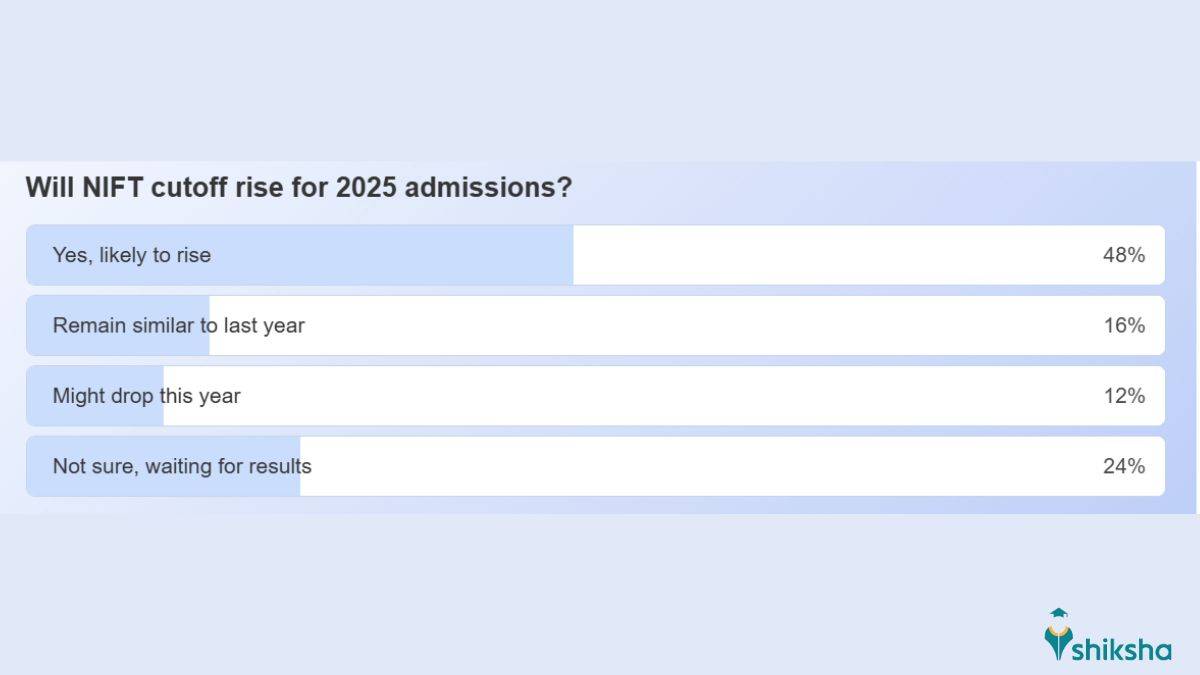1200x675 pixels.
Task: Pick the "Might drop this year" option text
Action: 147,396
